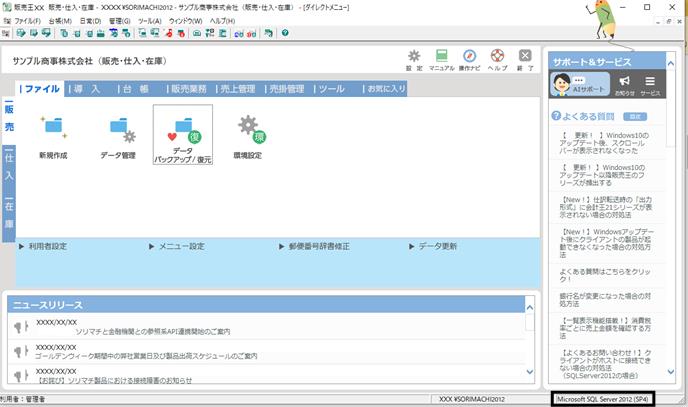This screenshot has width=688, height=407.
Task: Click megaphone icon beside ソリマチと金融機関 news
Action: click(x=20, y=327)
